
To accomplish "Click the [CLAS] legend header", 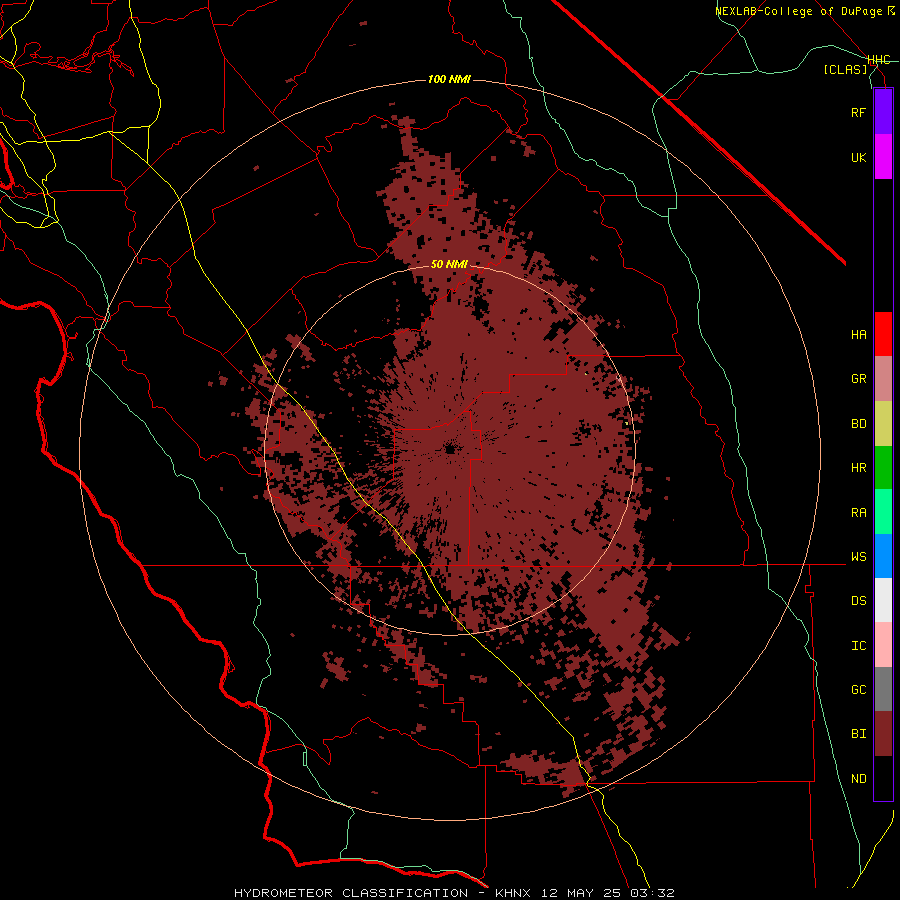I will pos(845,69).
